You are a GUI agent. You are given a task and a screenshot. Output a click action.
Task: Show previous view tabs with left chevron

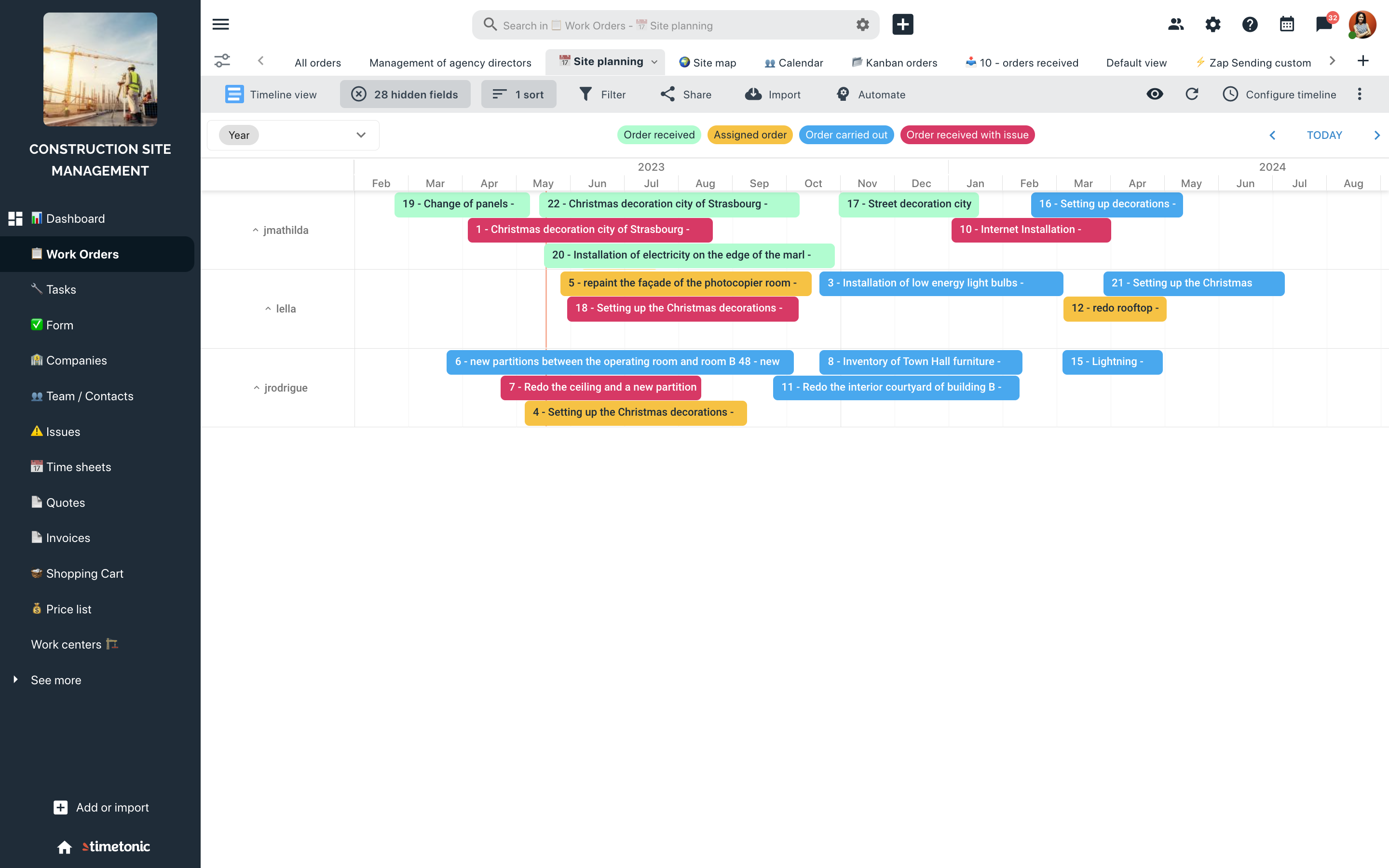pos(260,61)
